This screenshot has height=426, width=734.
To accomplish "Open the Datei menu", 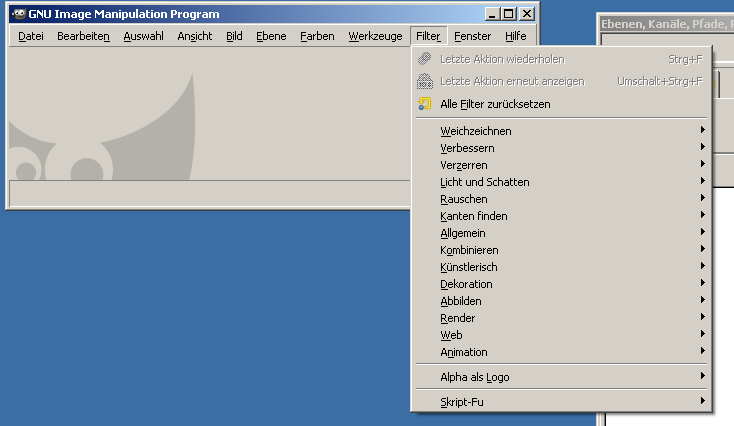I will point(31,36).
